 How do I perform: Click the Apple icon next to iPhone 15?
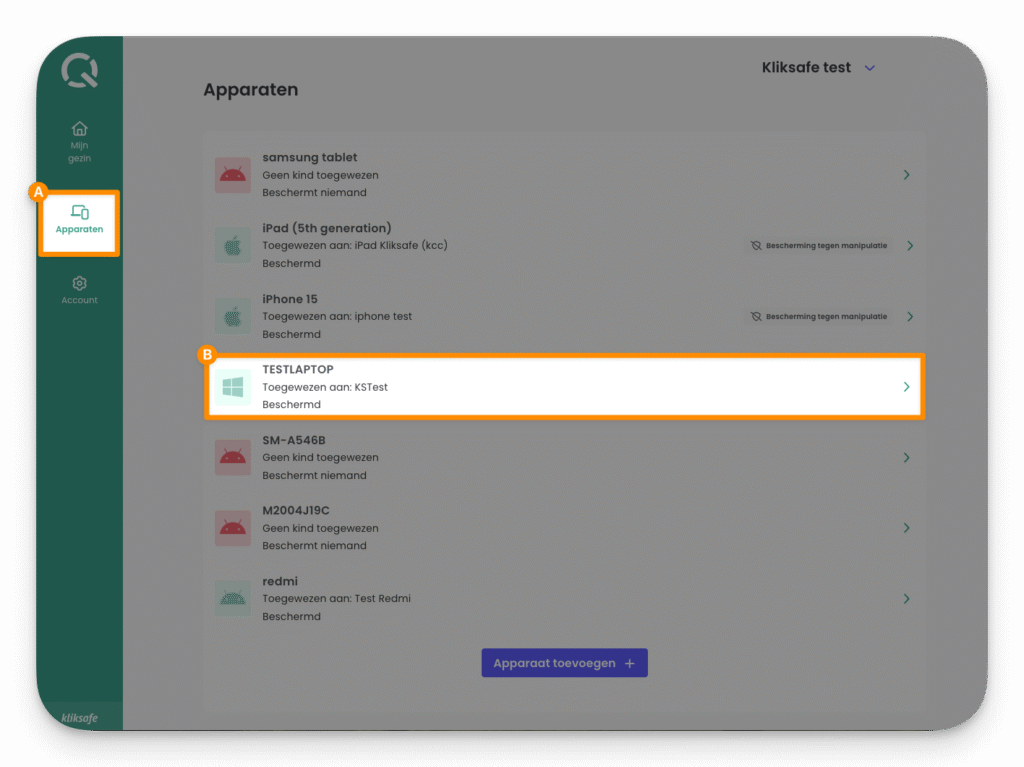(x=232, y=316)
